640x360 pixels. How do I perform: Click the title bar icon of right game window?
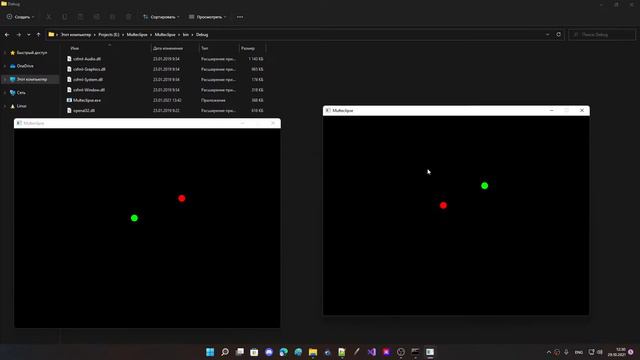click(328, 111)
